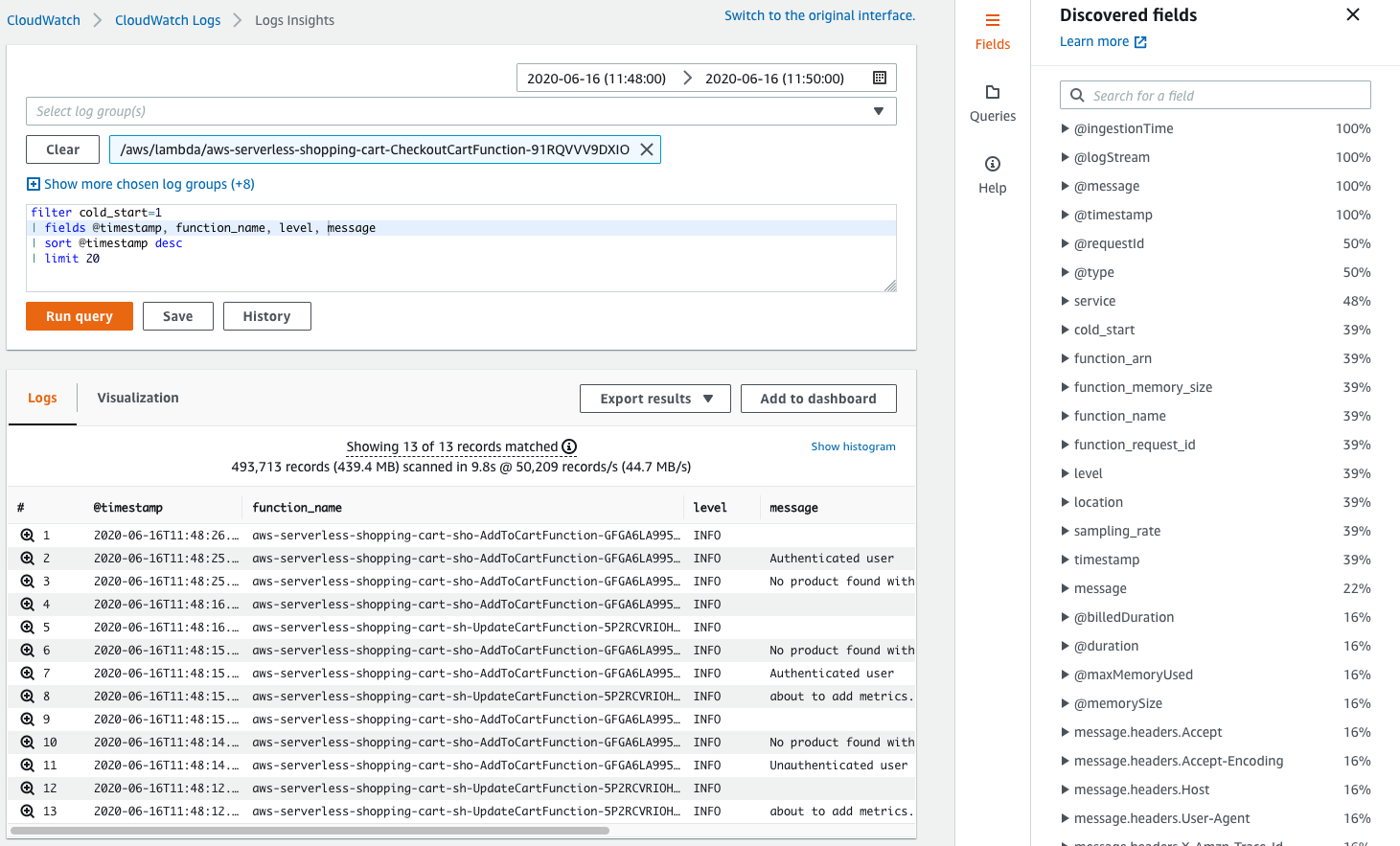Click the search magnifier in field search
The width and height of the screenshot is (1400, 846).
(1077, 96)
